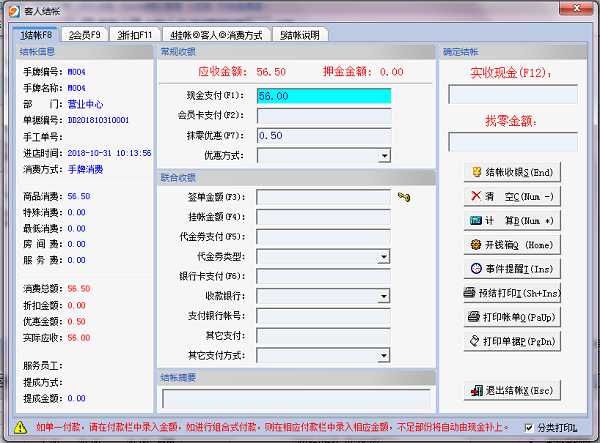The width and height of the screenshot is (600, 443).
Task: Open the 其它支付方式 dropdown
Action: tap(383, 356)
